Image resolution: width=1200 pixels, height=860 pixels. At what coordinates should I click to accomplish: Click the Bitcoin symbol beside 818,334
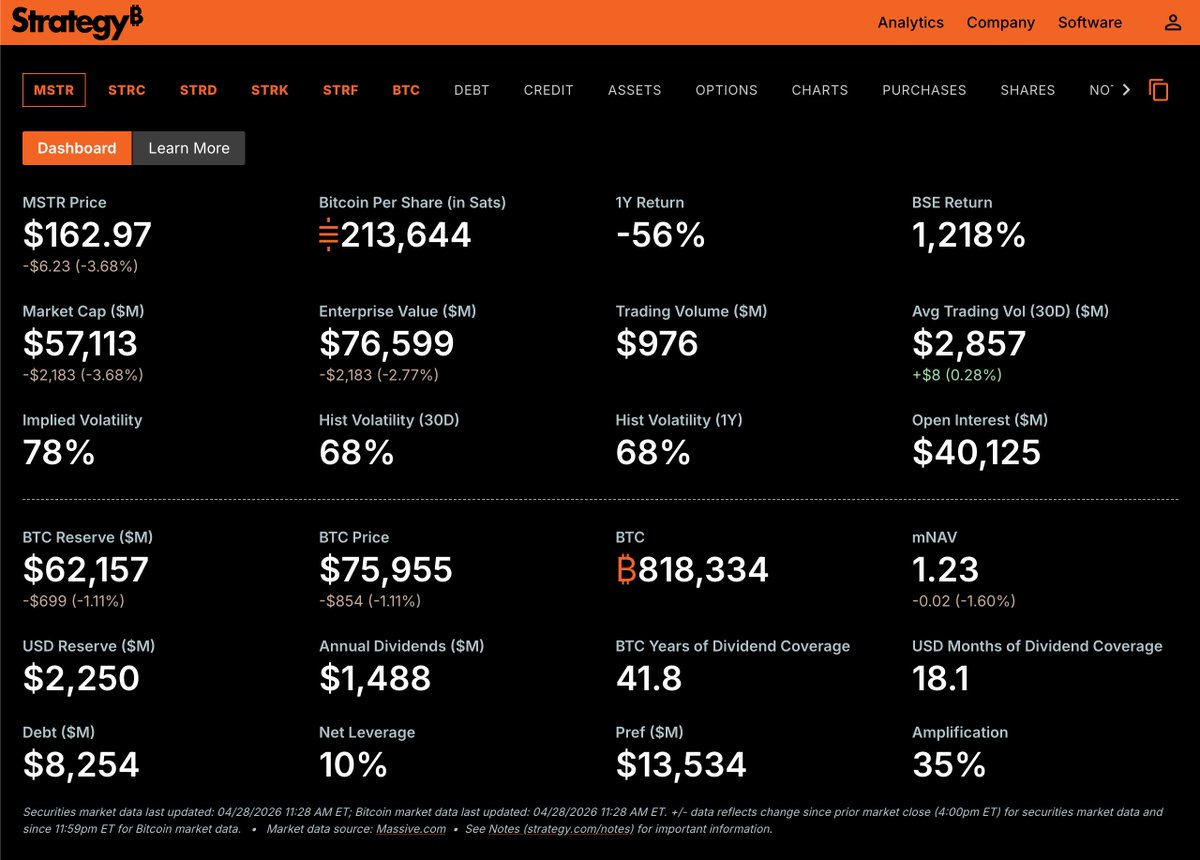coord(626,570)
